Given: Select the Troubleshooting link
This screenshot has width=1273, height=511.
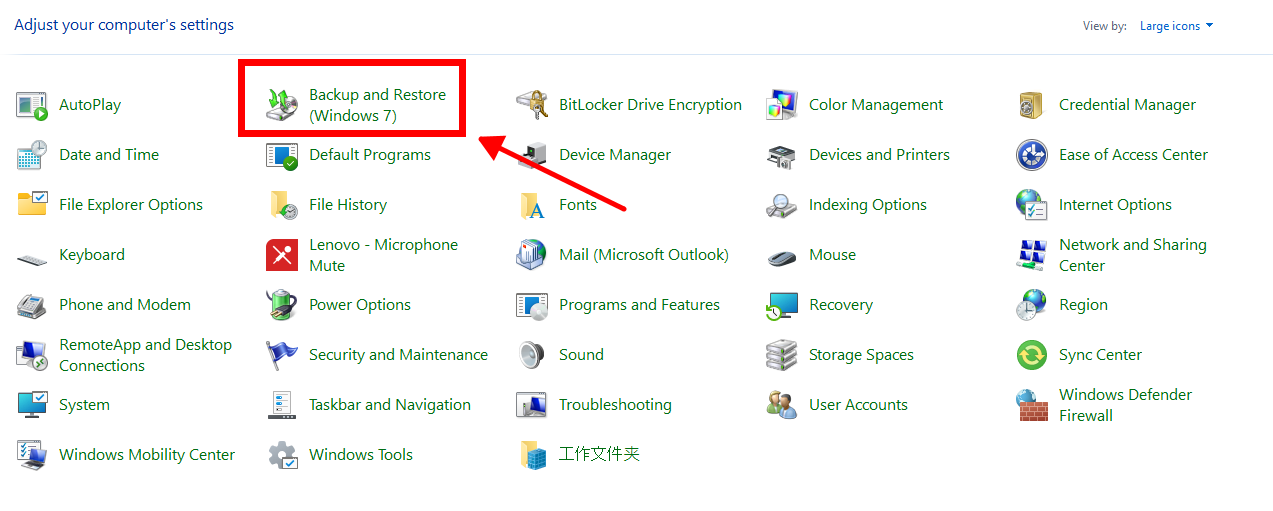Looking at the screenshot, I should click(x=615, y=405).
